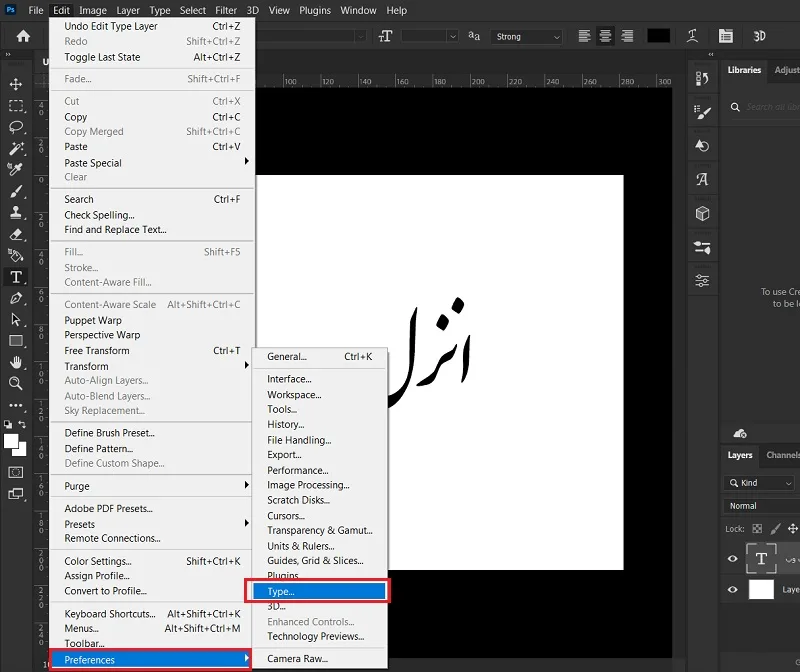Open the Edit Toolbar three-dots menu

[16, 406]
